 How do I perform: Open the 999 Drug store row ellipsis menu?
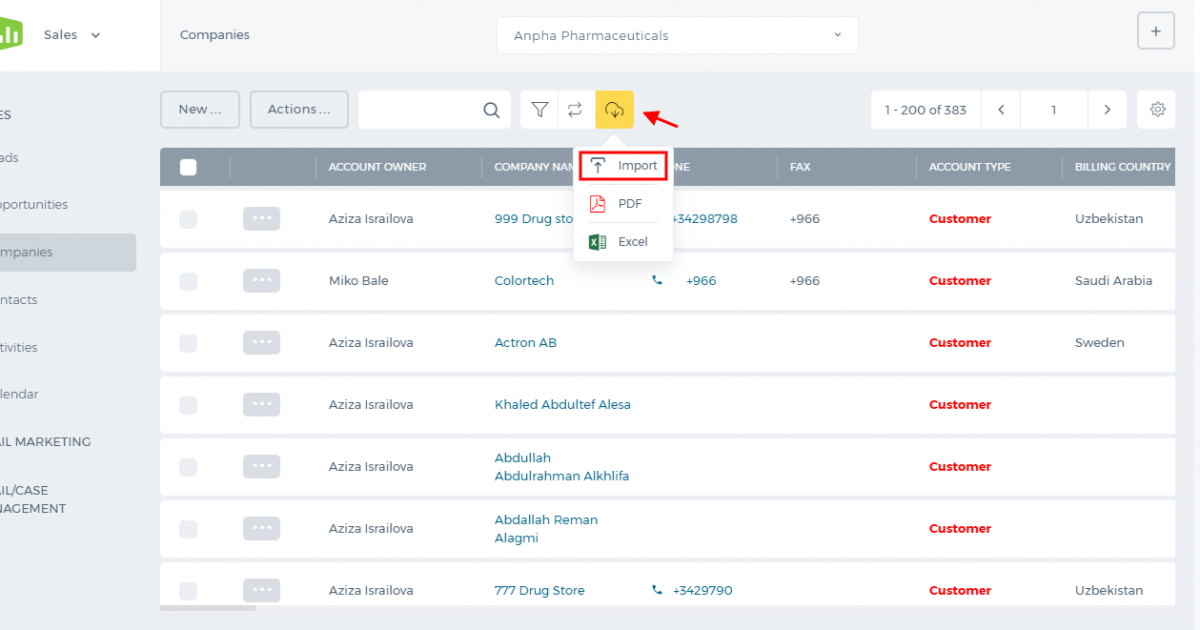tap(261, 219)
